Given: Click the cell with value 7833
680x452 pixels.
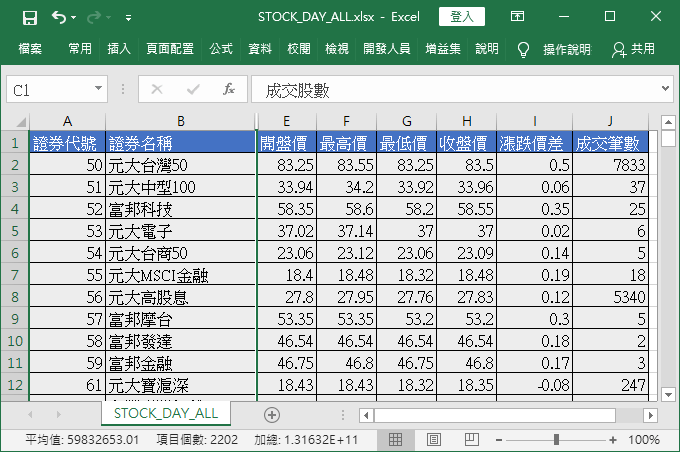Looking at the screenshot, I should click(611, 165).
